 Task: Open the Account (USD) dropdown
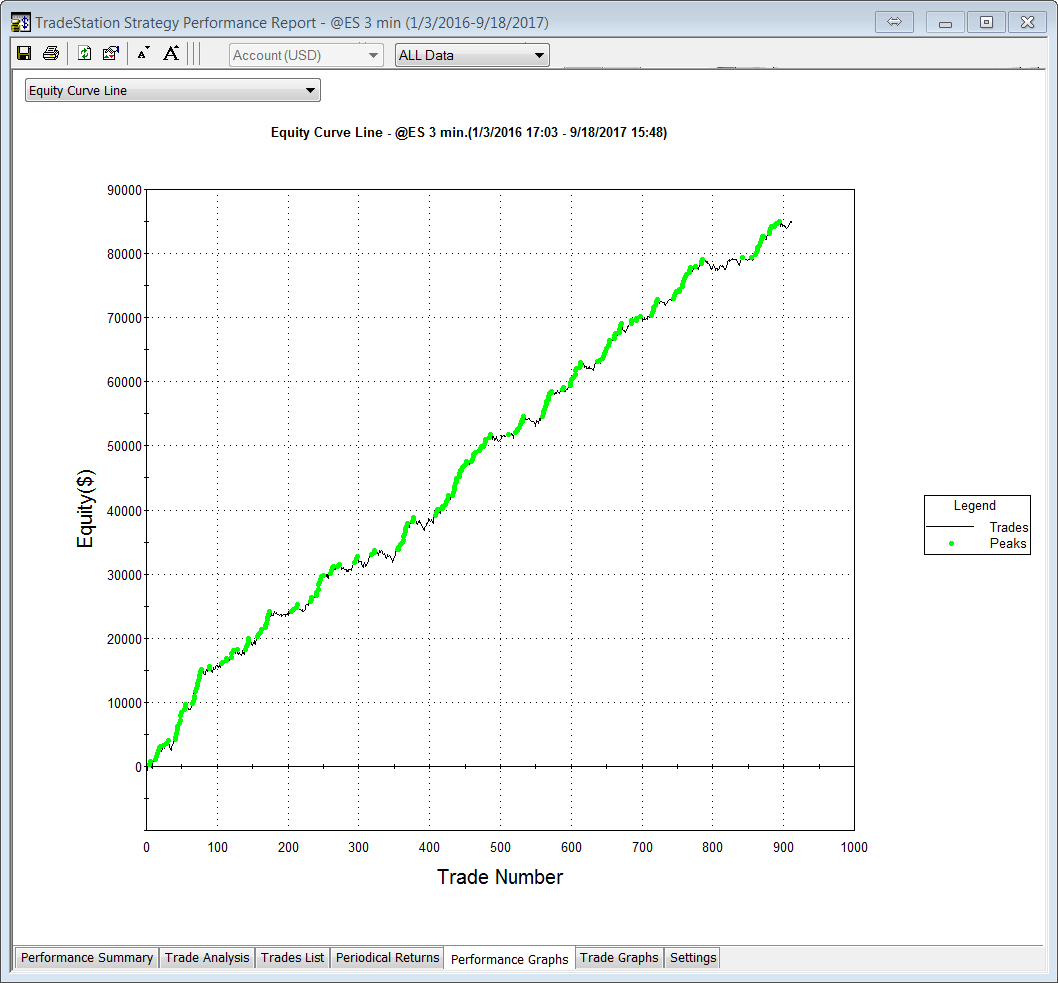click(x=306, y=55)
